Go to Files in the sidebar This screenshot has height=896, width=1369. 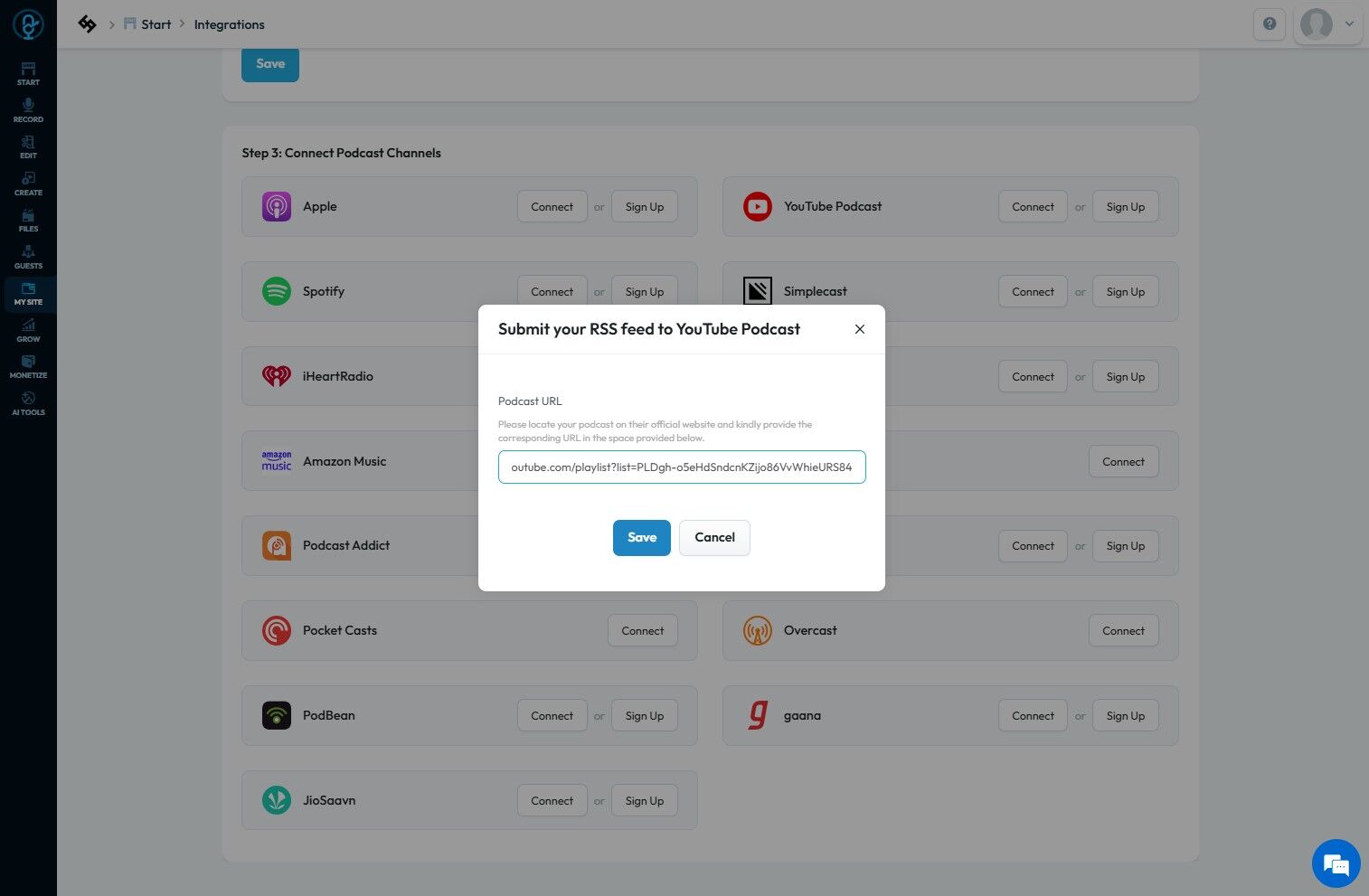pyautogui.click(x=28, y=220)
